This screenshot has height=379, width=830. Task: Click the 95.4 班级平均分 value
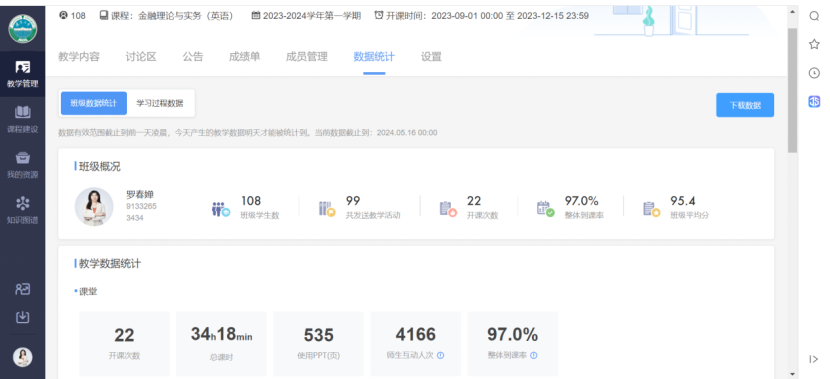pyautogui.click(x=682, y=201)
